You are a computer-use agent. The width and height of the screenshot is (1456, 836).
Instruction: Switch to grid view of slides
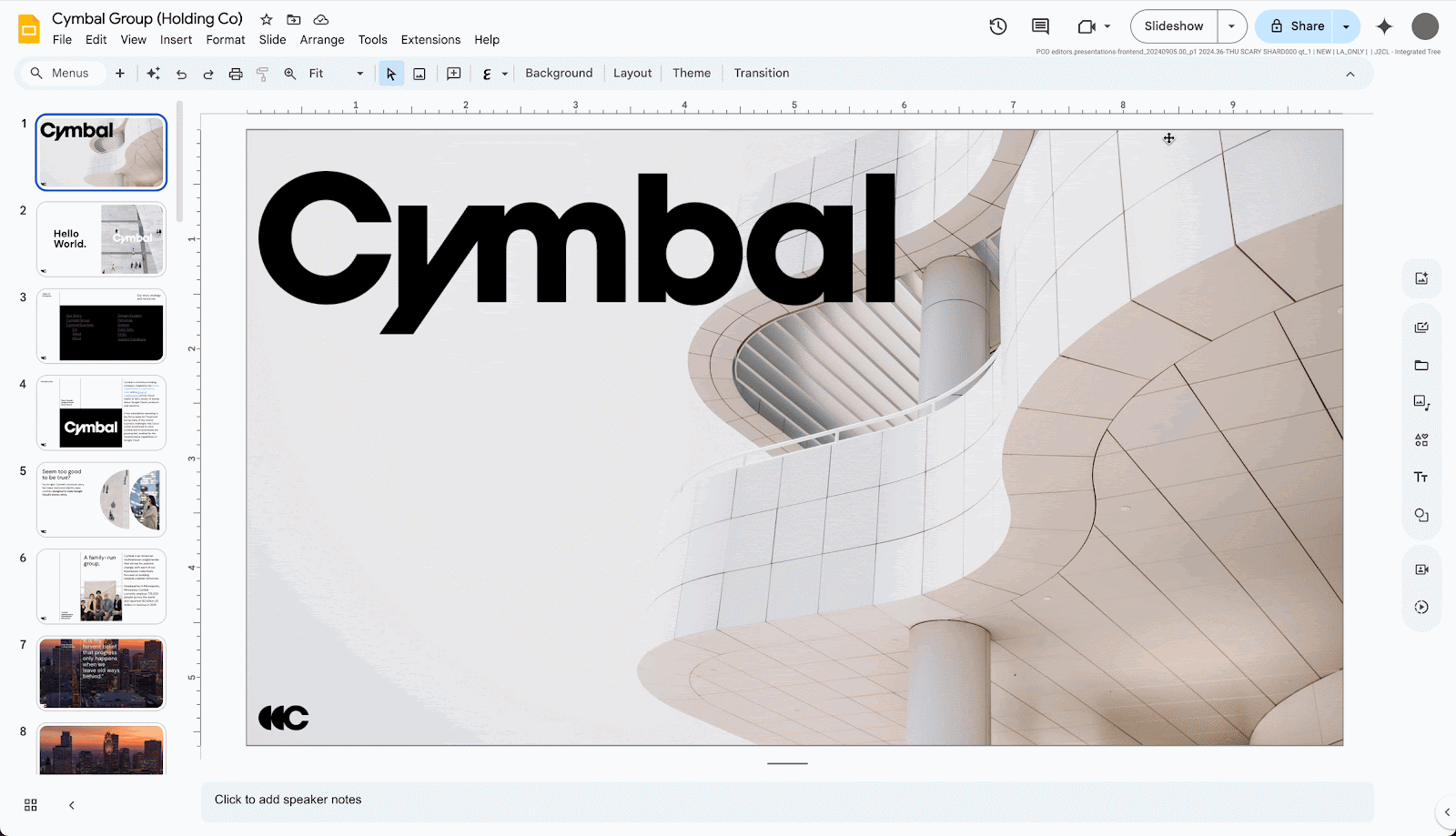30,804
